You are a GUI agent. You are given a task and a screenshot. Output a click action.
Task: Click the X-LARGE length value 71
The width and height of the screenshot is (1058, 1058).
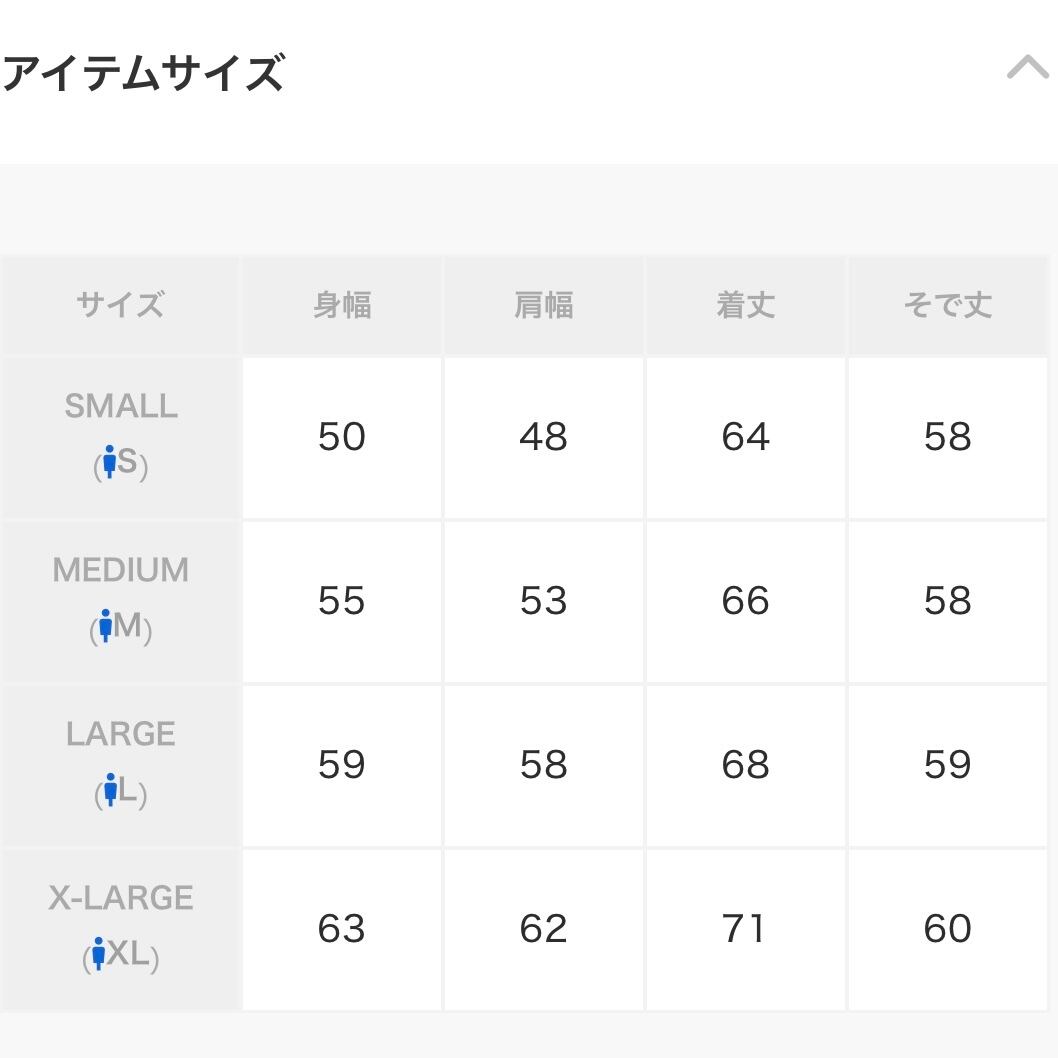click(744, 928)
